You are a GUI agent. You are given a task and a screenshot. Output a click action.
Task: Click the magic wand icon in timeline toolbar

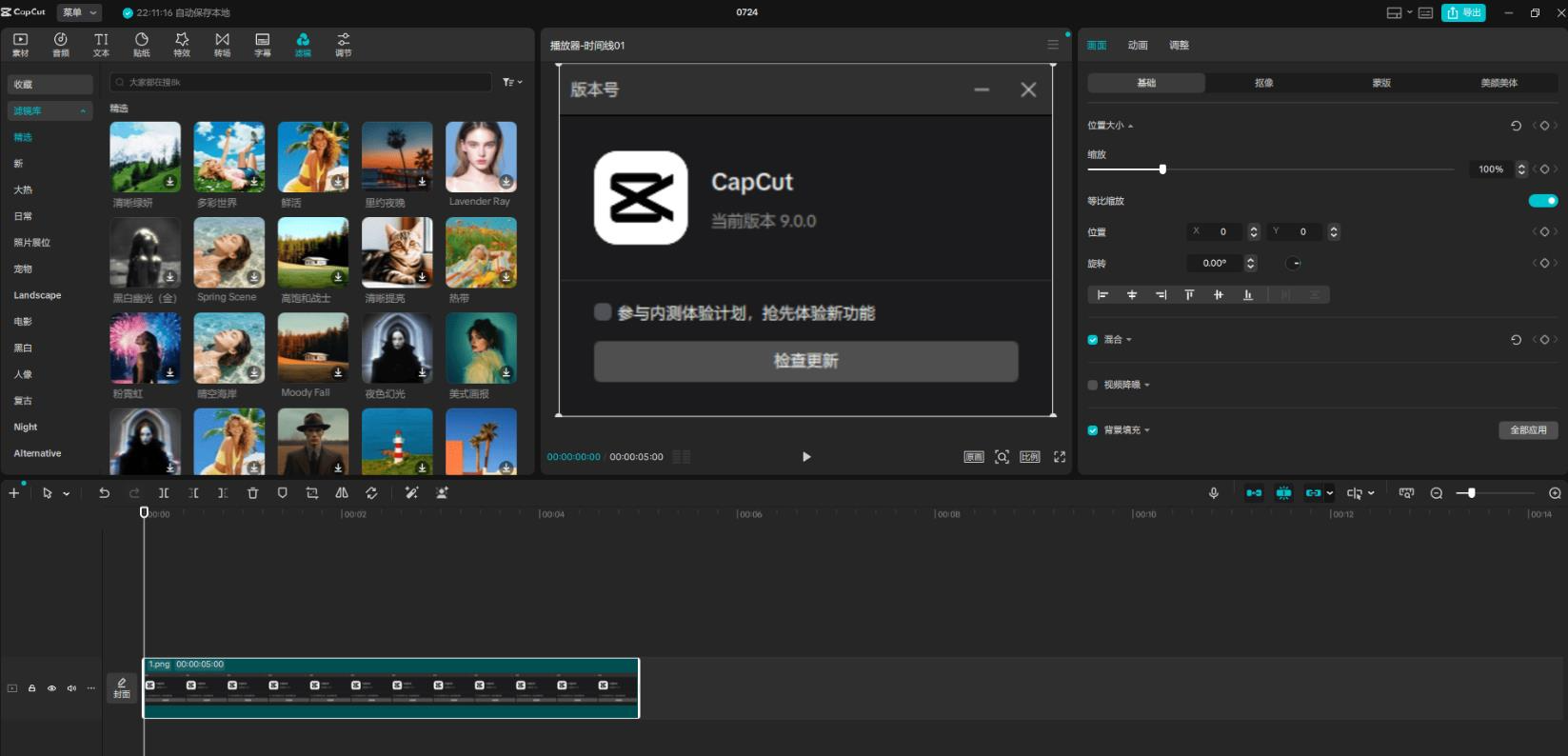click(x=411, y=493)
